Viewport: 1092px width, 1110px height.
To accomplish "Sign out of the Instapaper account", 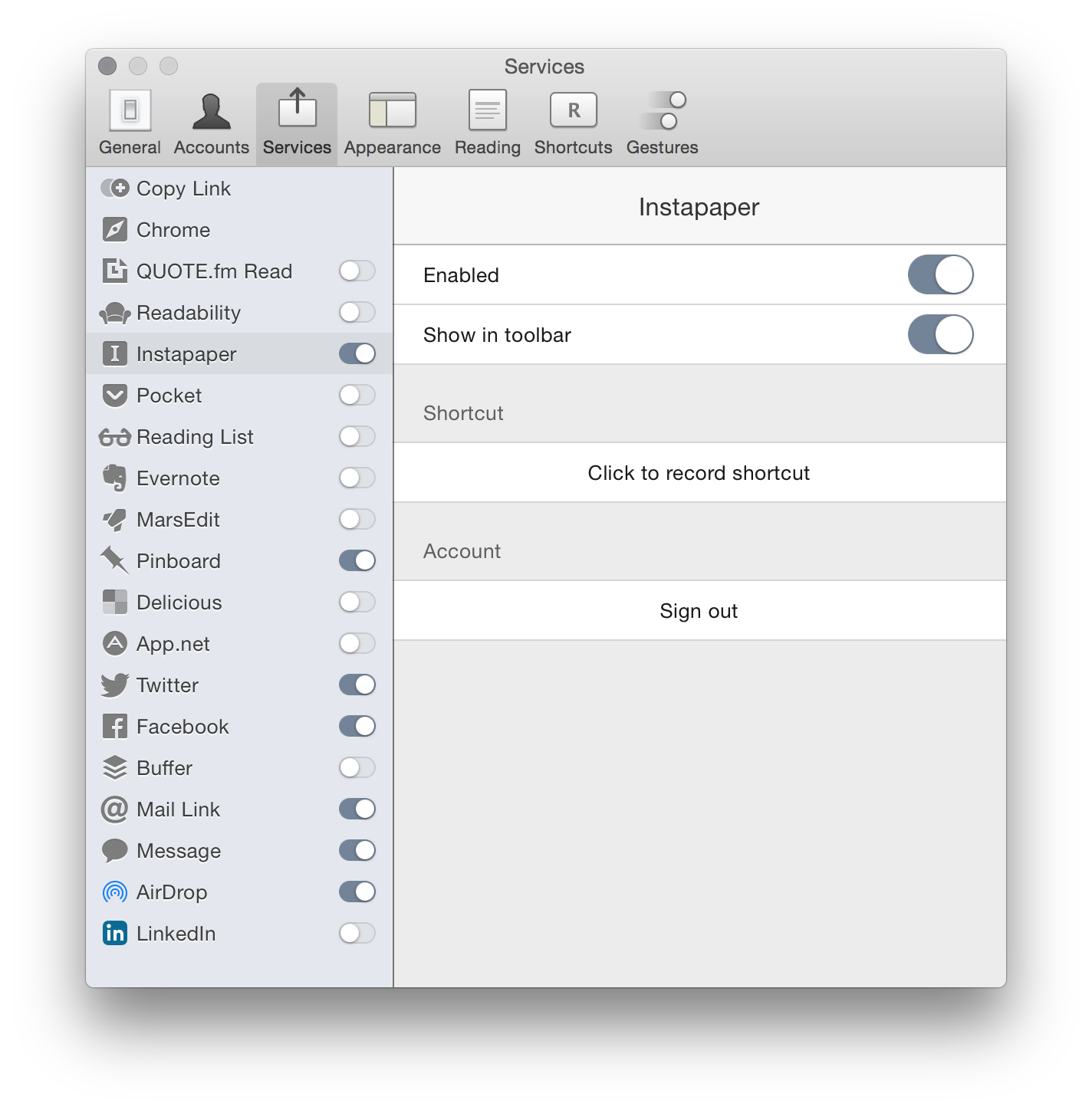I will pos(699,611).
